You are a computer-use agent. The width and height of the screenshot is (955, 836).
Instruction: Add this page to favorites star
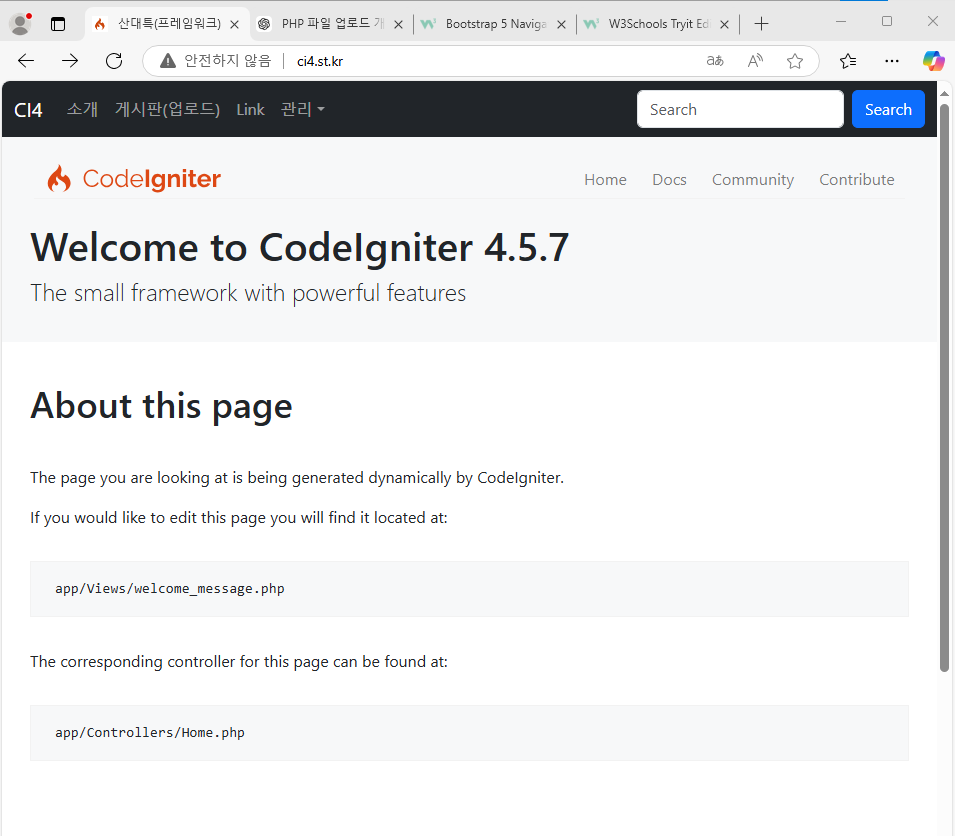(x=794, y=61)
